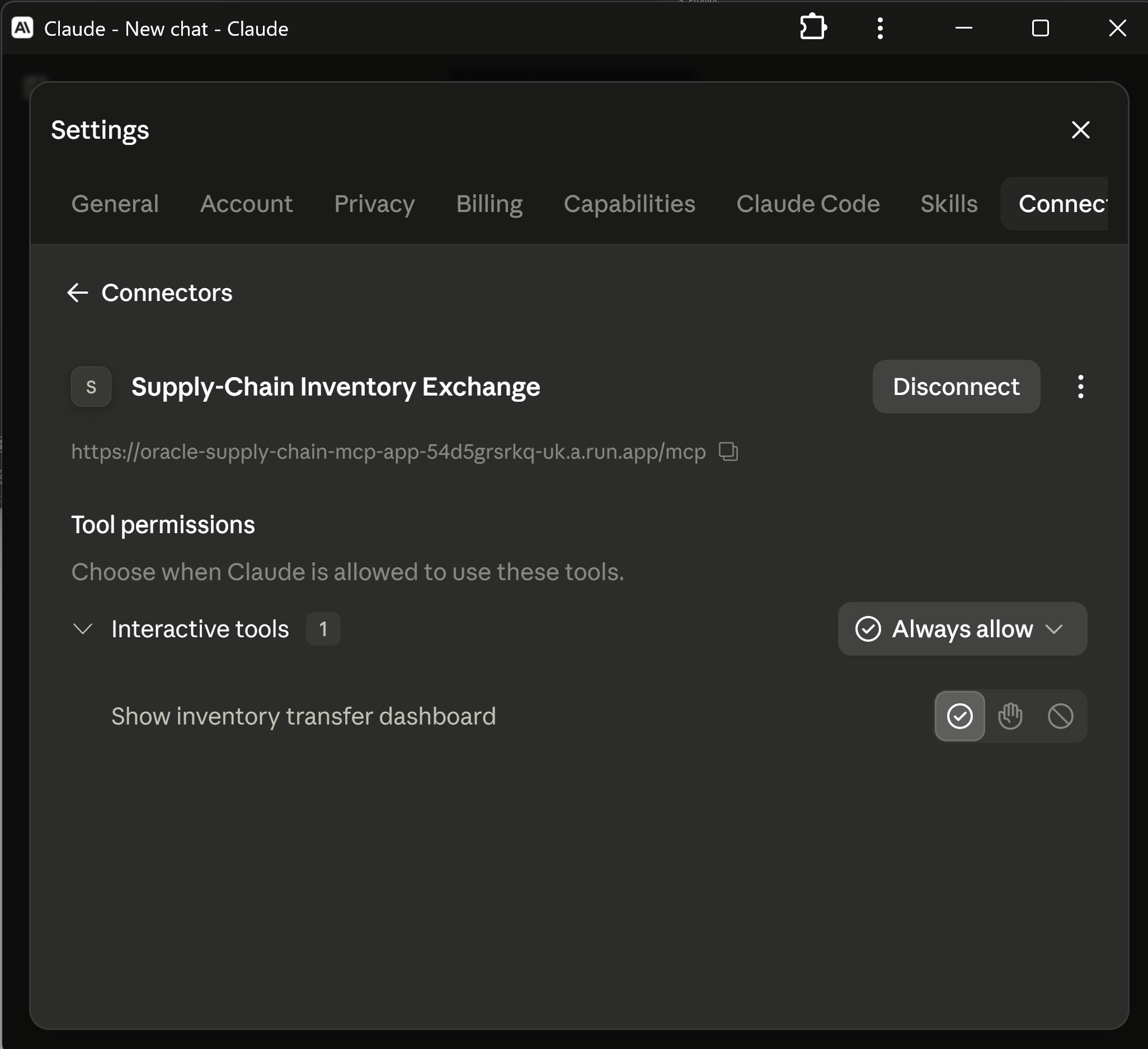Collapse the Interactive tools section
Viewport: 1148px width, 1049px height.
tap(83, 629)
